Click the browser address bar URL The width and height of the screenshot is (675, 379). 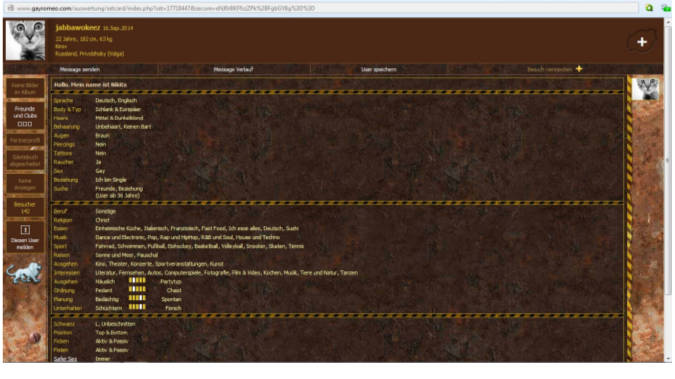(x=166, y=8)
